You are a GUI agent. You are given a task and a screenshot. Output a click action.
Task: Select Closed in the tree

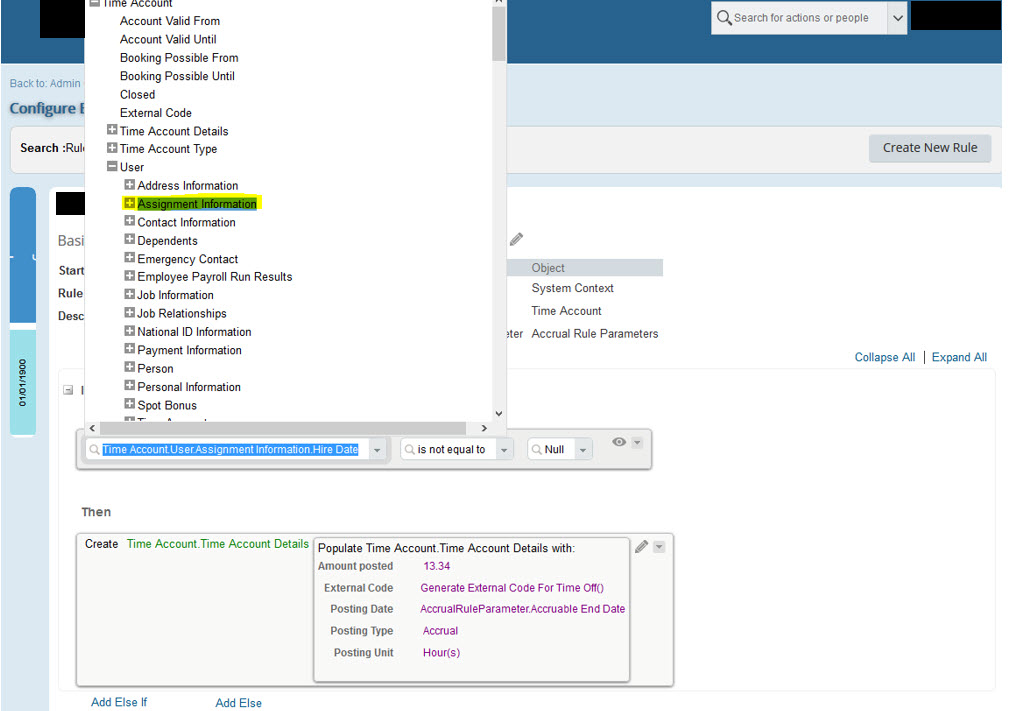[137, 95]
